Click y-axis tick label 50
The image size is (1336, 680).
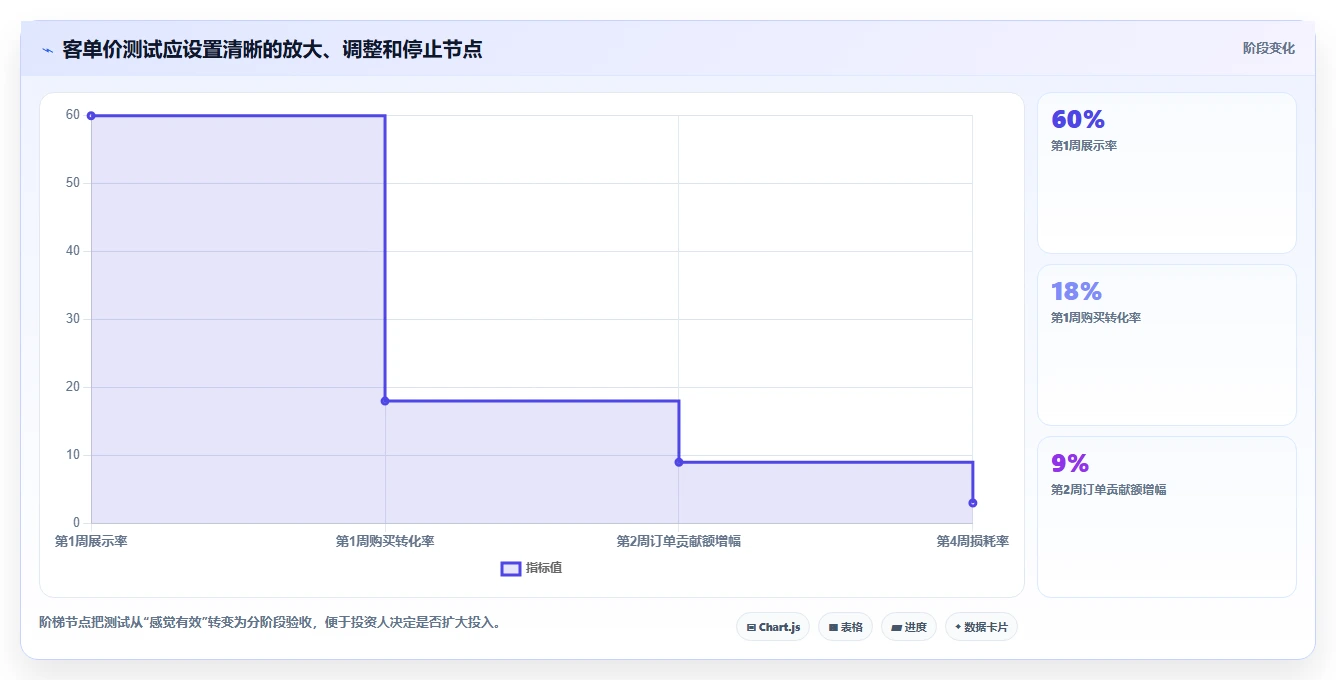click(73, 183)
